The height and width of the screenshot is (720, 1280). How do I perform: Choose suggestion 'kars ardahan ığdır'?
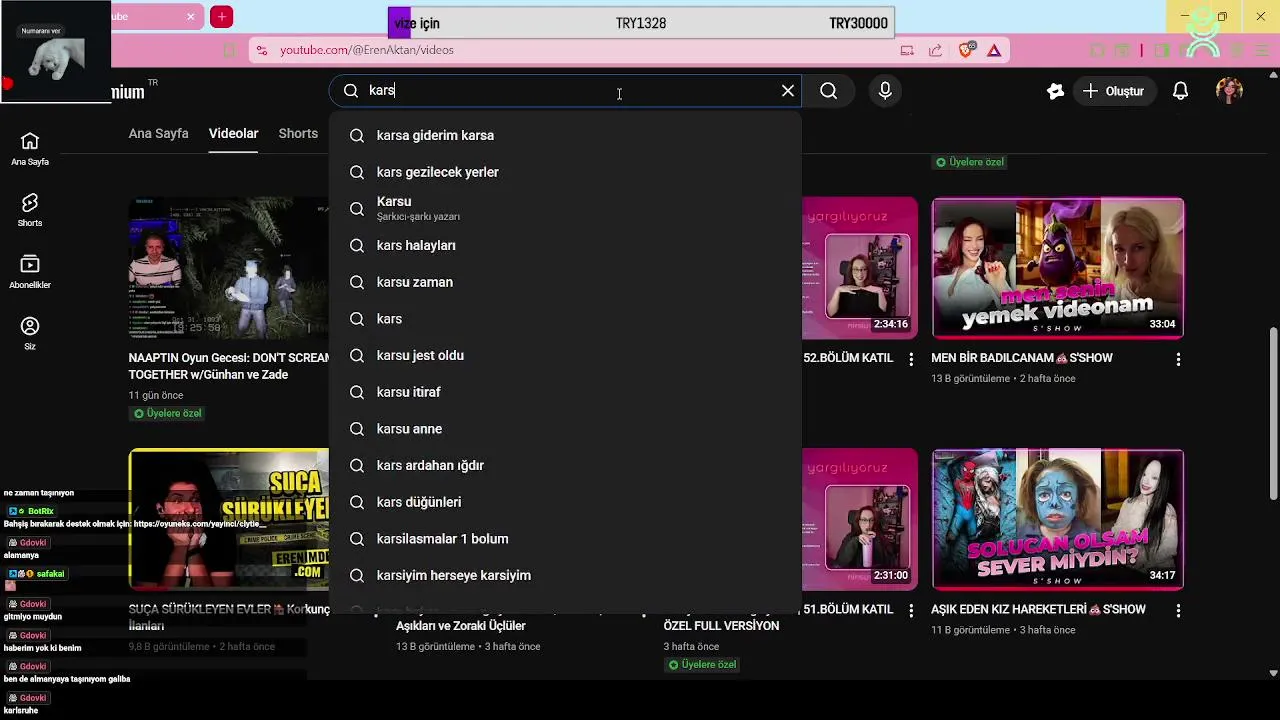click(565, 465)
